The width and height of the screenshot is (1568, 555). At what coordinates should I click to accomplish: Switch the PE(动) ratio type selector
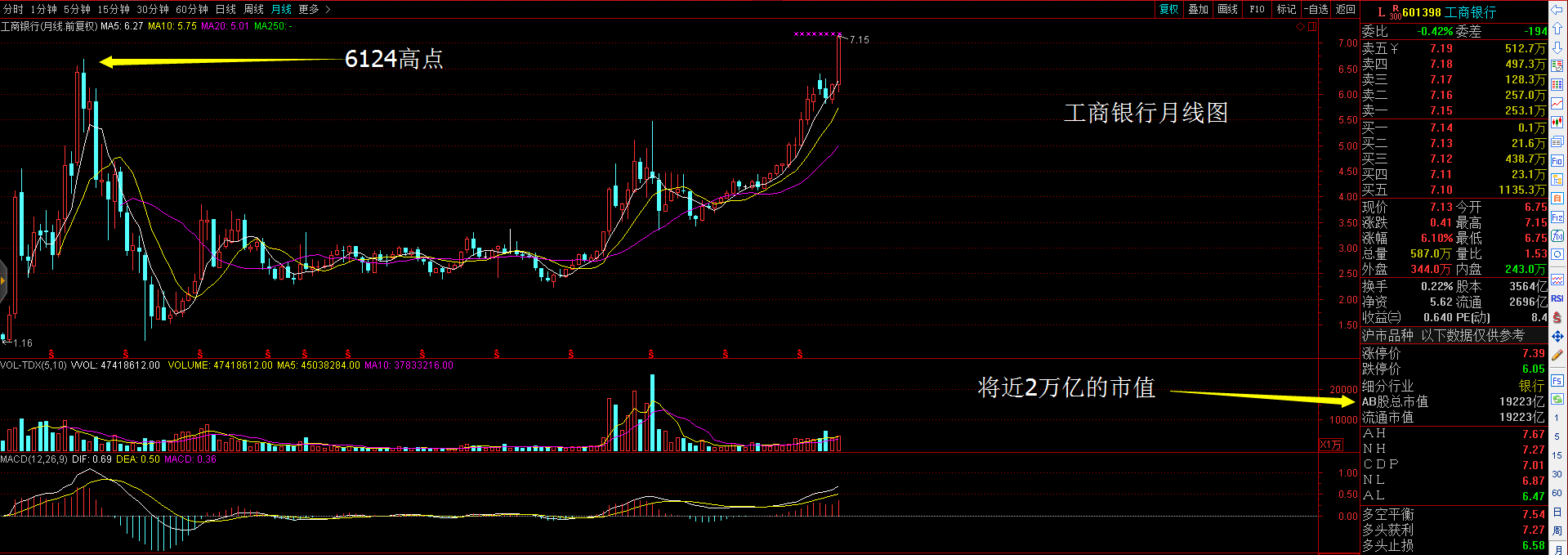[x=1473, y=317]
